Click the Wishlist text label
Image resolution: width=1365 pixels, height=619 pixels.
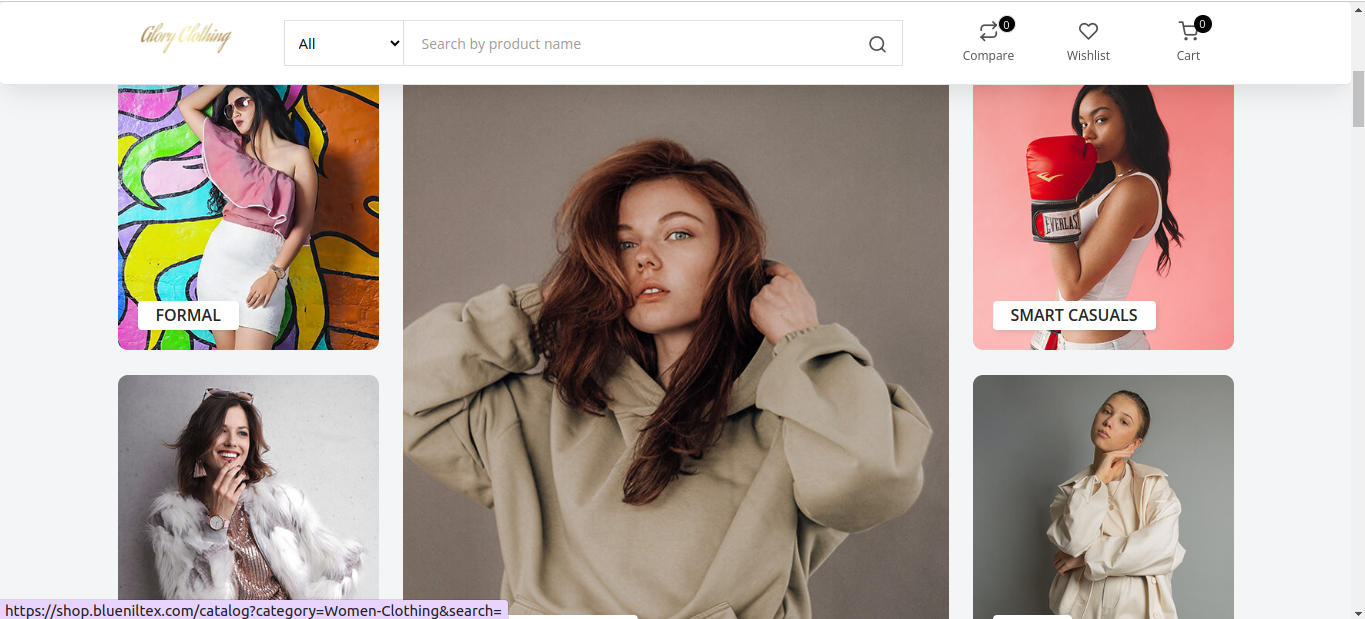click(1088, 56)
